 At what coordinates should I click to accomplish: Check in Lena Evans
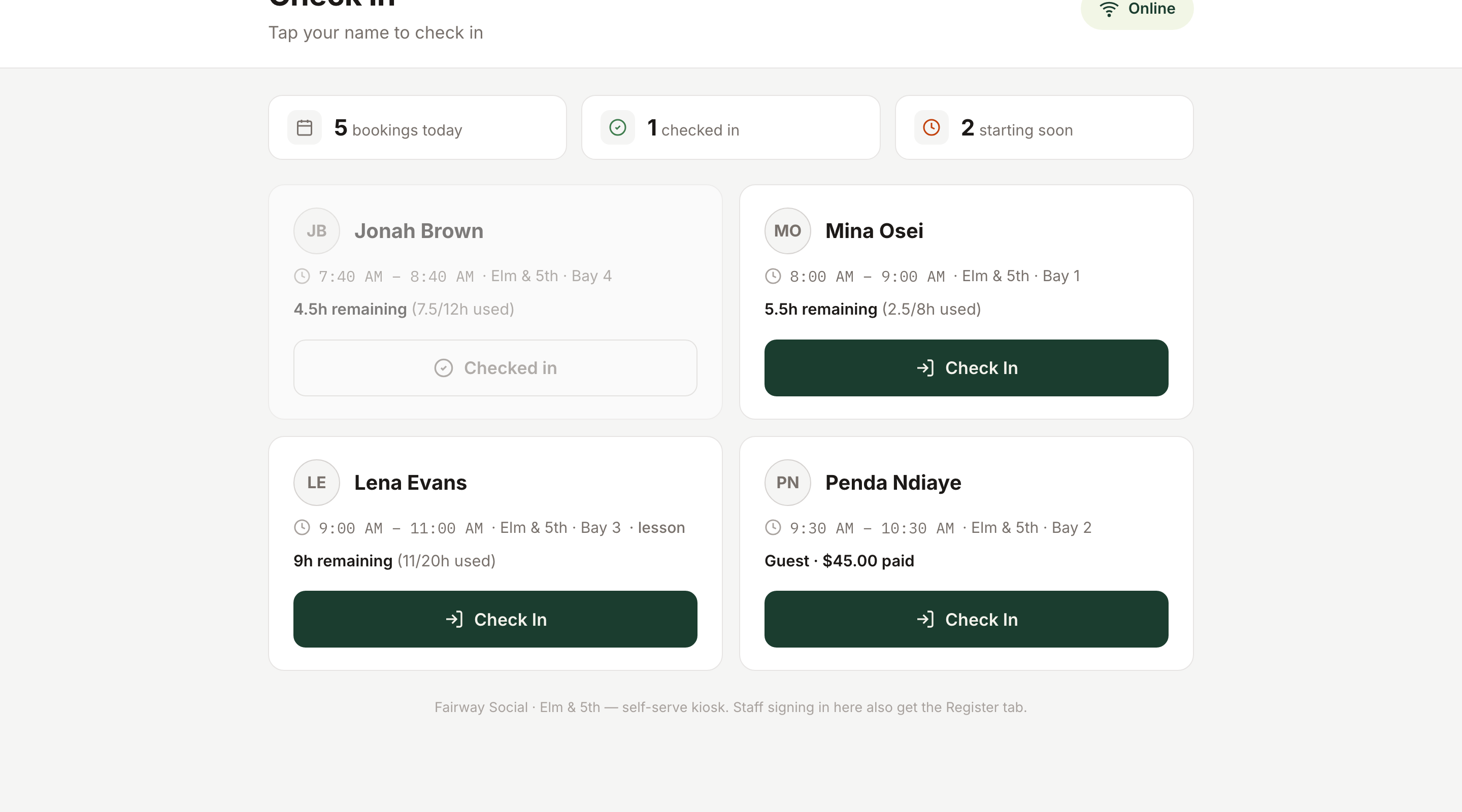[495, 619]
